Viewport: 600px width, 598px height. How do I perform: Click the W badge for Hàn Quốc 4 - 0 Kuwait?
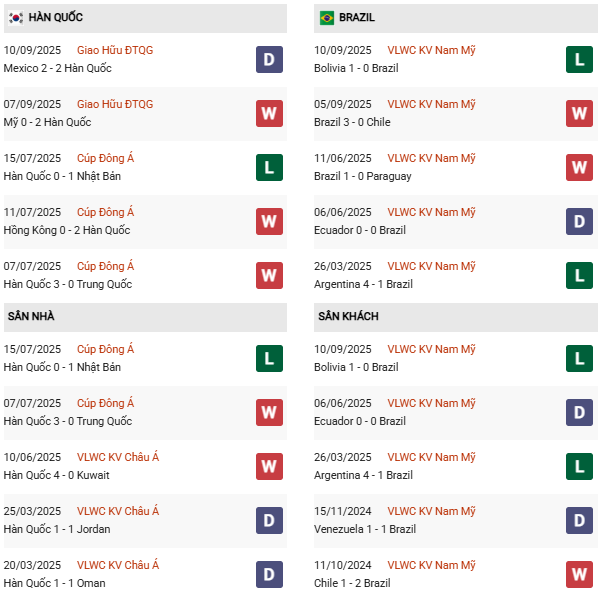point(269,466)
